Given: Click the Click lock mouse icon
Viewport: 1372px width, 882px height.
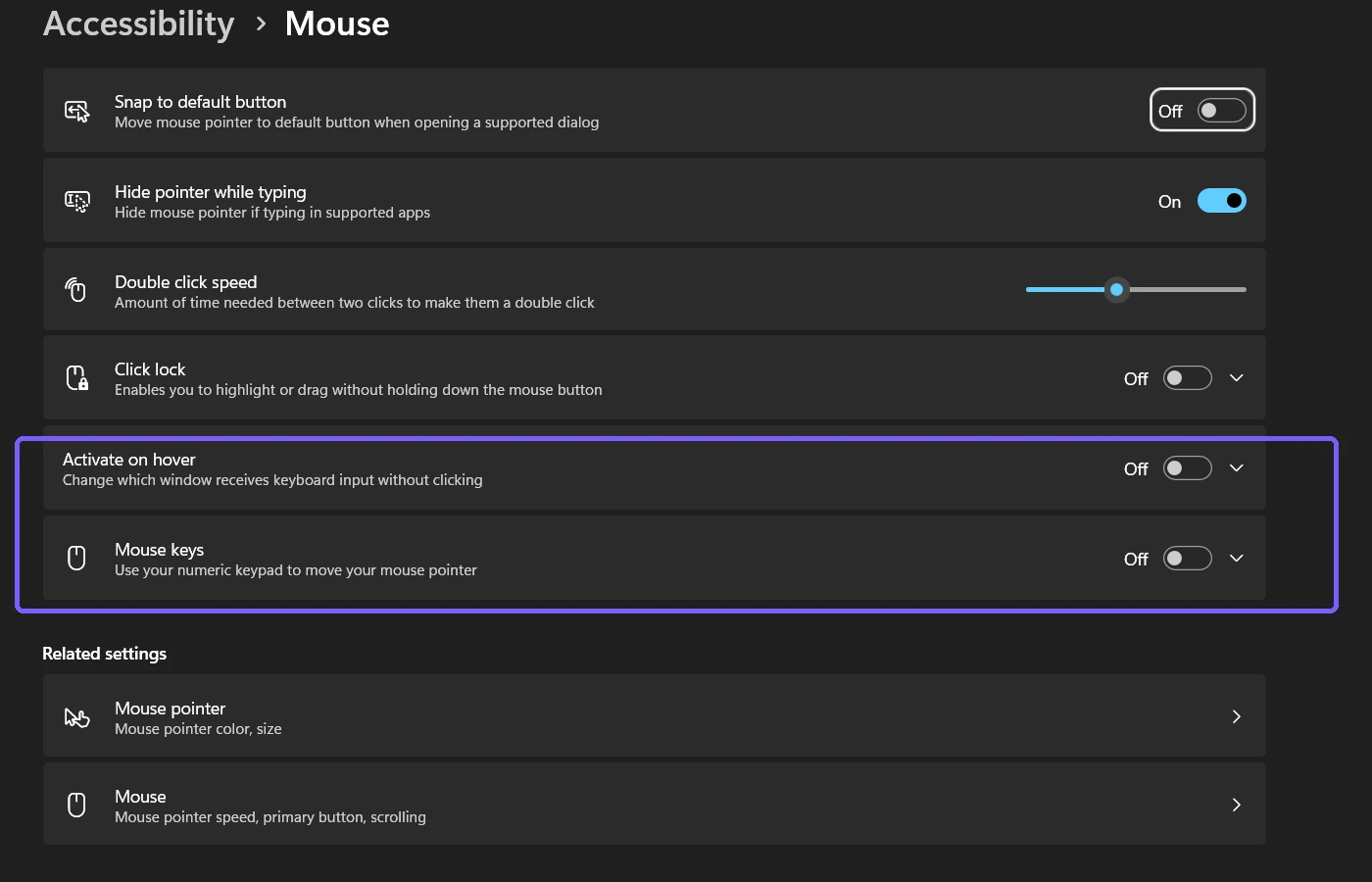Looking at the screenshot, I should [x=77, y=377].
